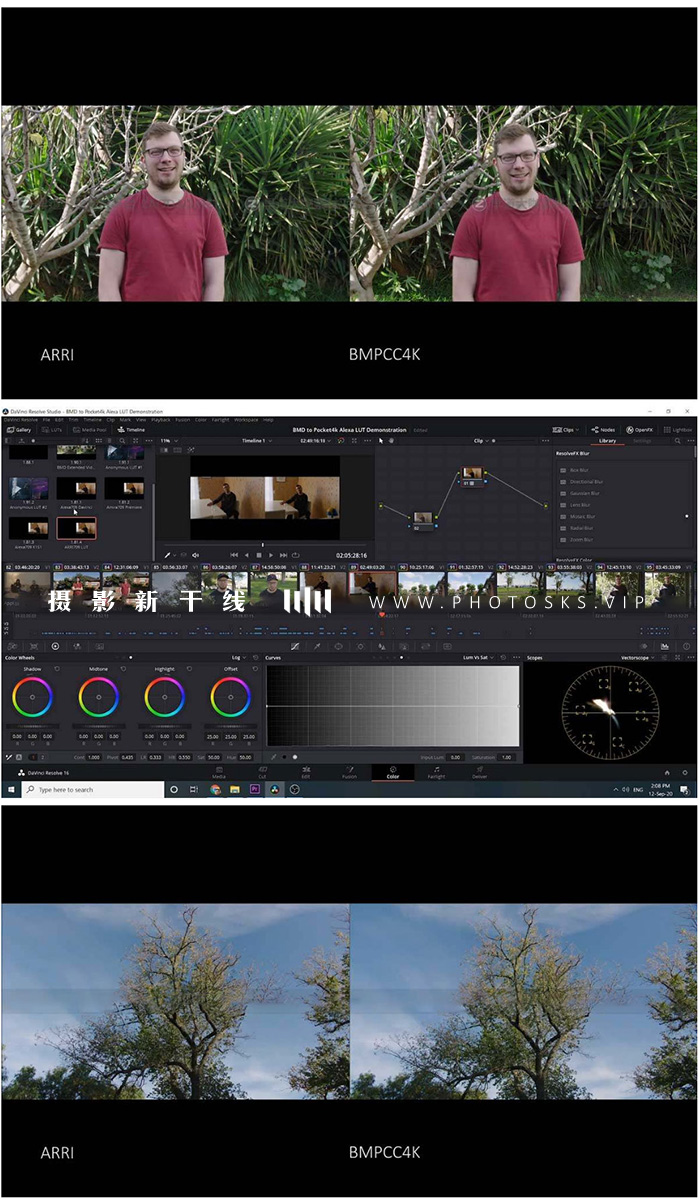Open gallery options three-dot menu

tap(148, 441)
